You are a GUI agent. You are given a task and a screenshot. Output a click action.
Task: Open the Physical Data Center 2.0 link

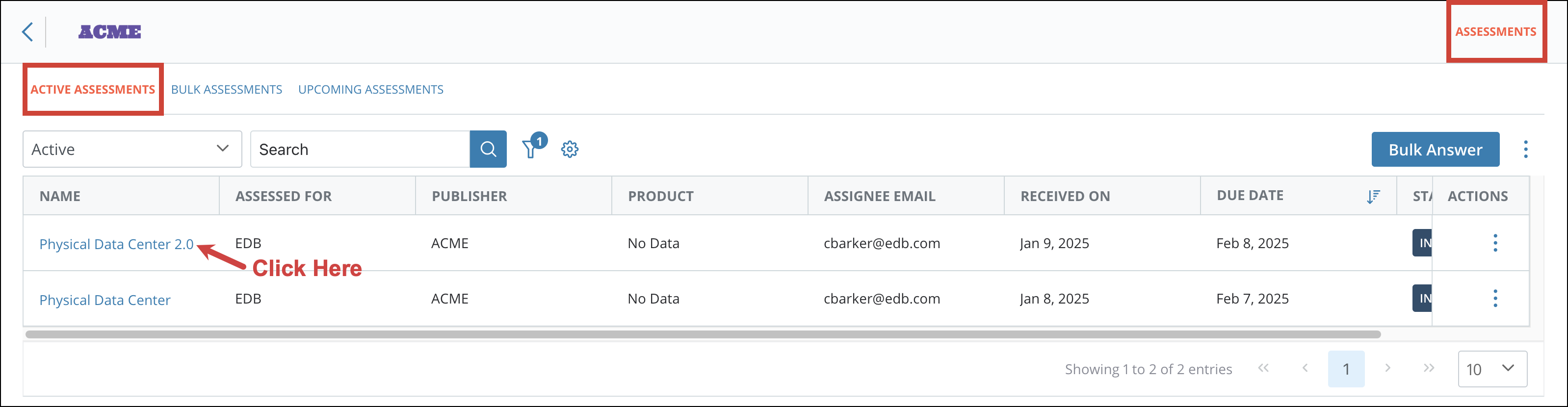(116, 244)
